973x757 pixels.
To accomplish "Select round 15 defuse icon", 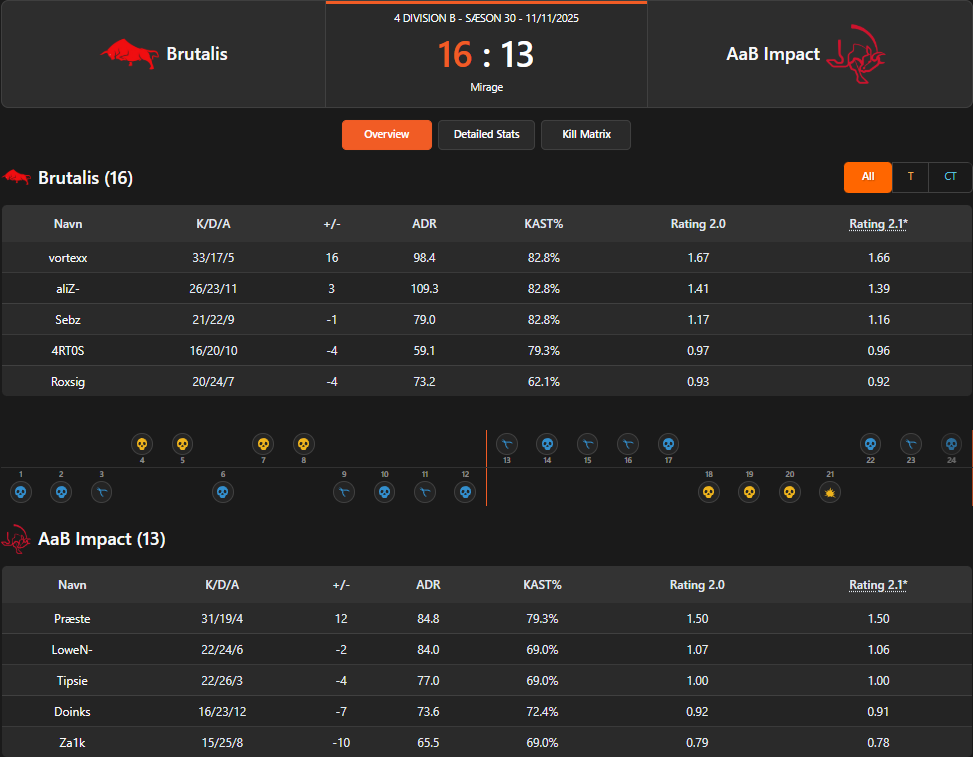I will click(x=588, y=444).
